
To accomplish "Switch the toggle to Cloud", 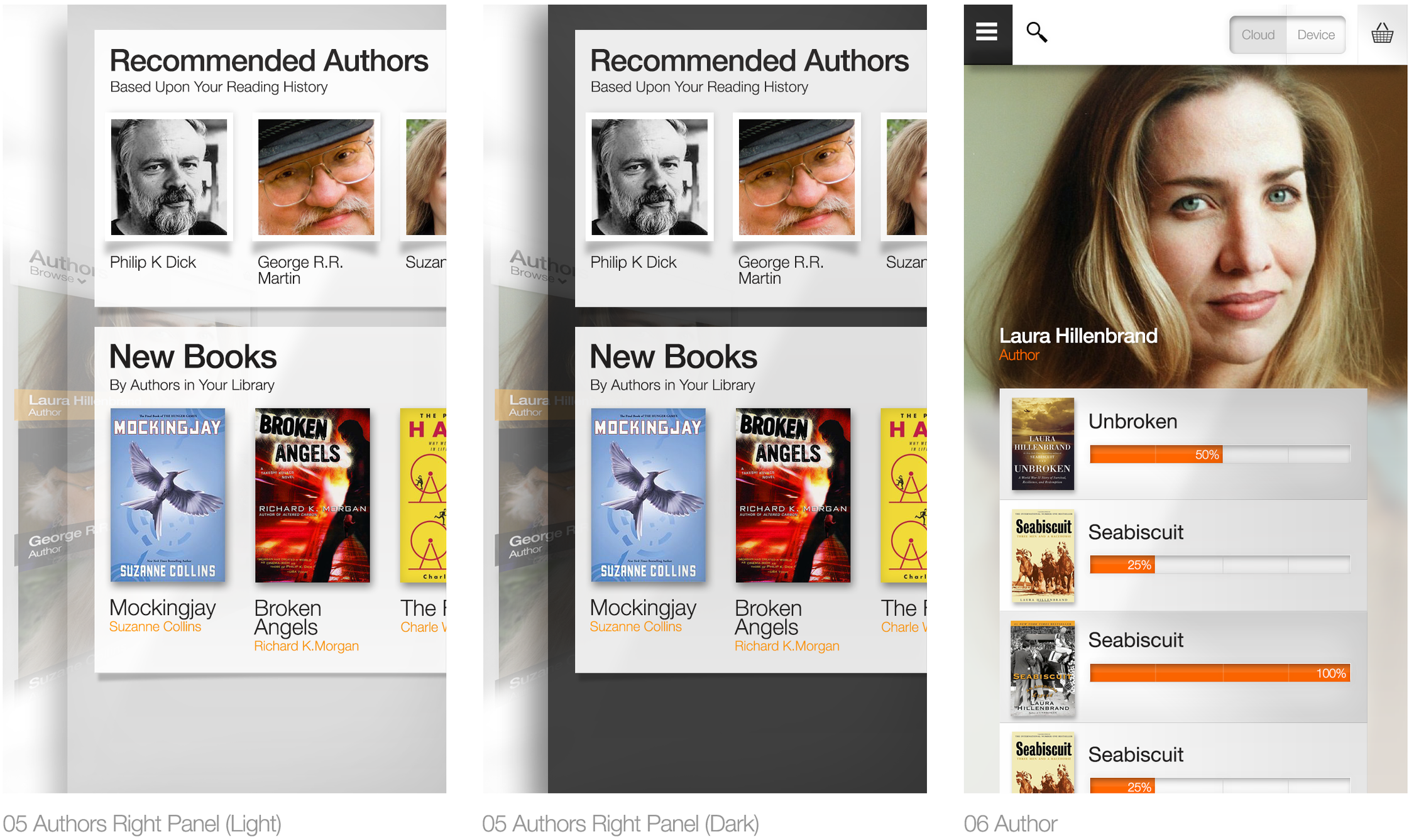I will pyautogui.click(x=1257, y=35).
